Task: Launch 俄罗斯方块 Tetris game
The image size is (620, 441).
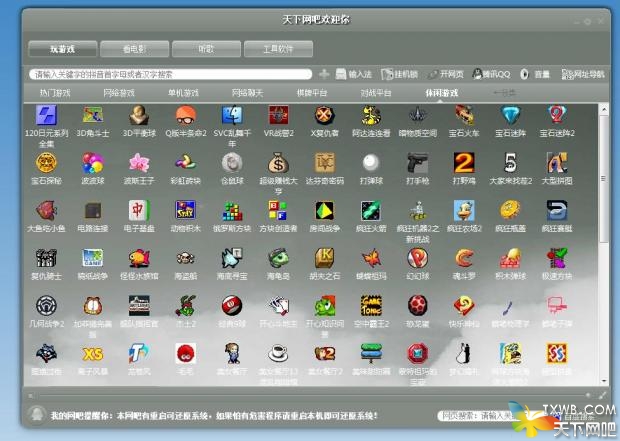Action: click(x=232, y=210)
